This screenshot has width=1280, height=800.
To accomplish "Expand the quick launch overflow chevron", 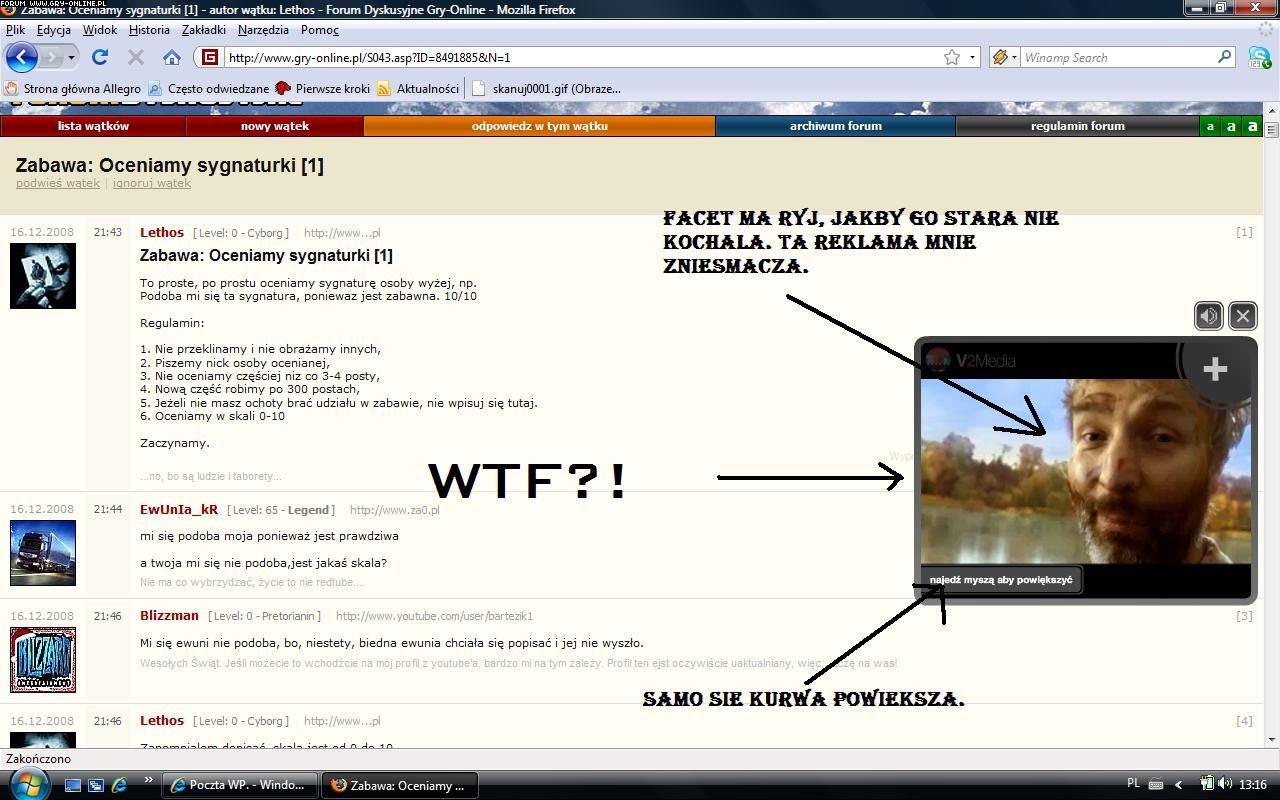I will tap(149, 780).
